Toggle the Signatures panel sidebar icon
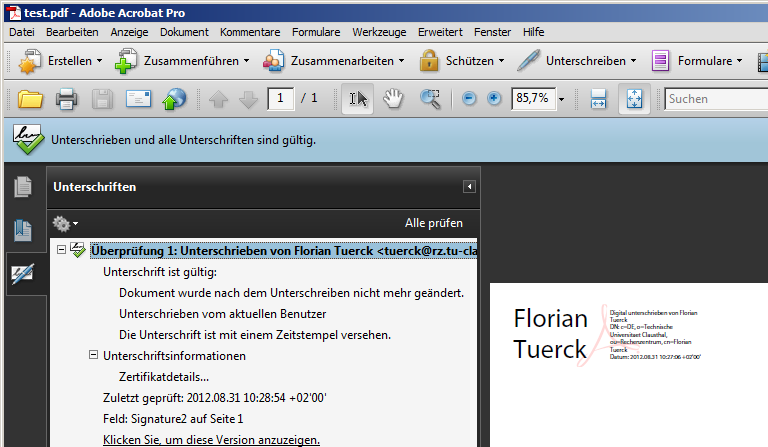 pos(22,273)
